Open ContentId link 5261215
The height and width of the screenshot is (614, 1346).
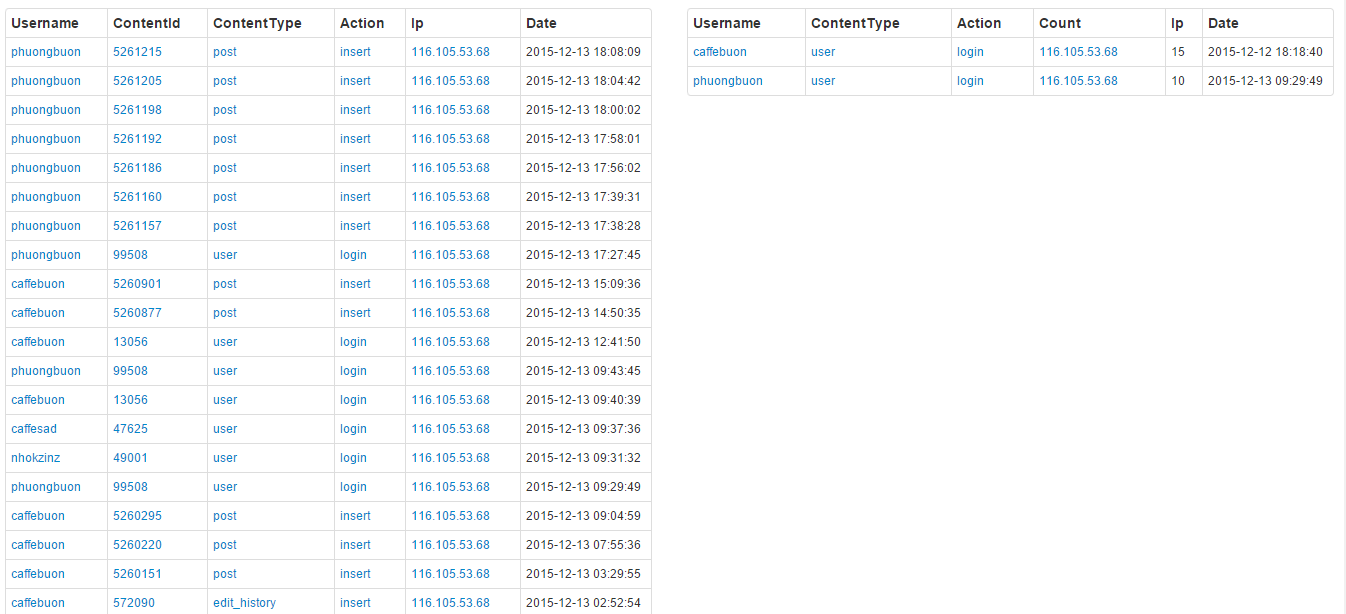point(137,52)
